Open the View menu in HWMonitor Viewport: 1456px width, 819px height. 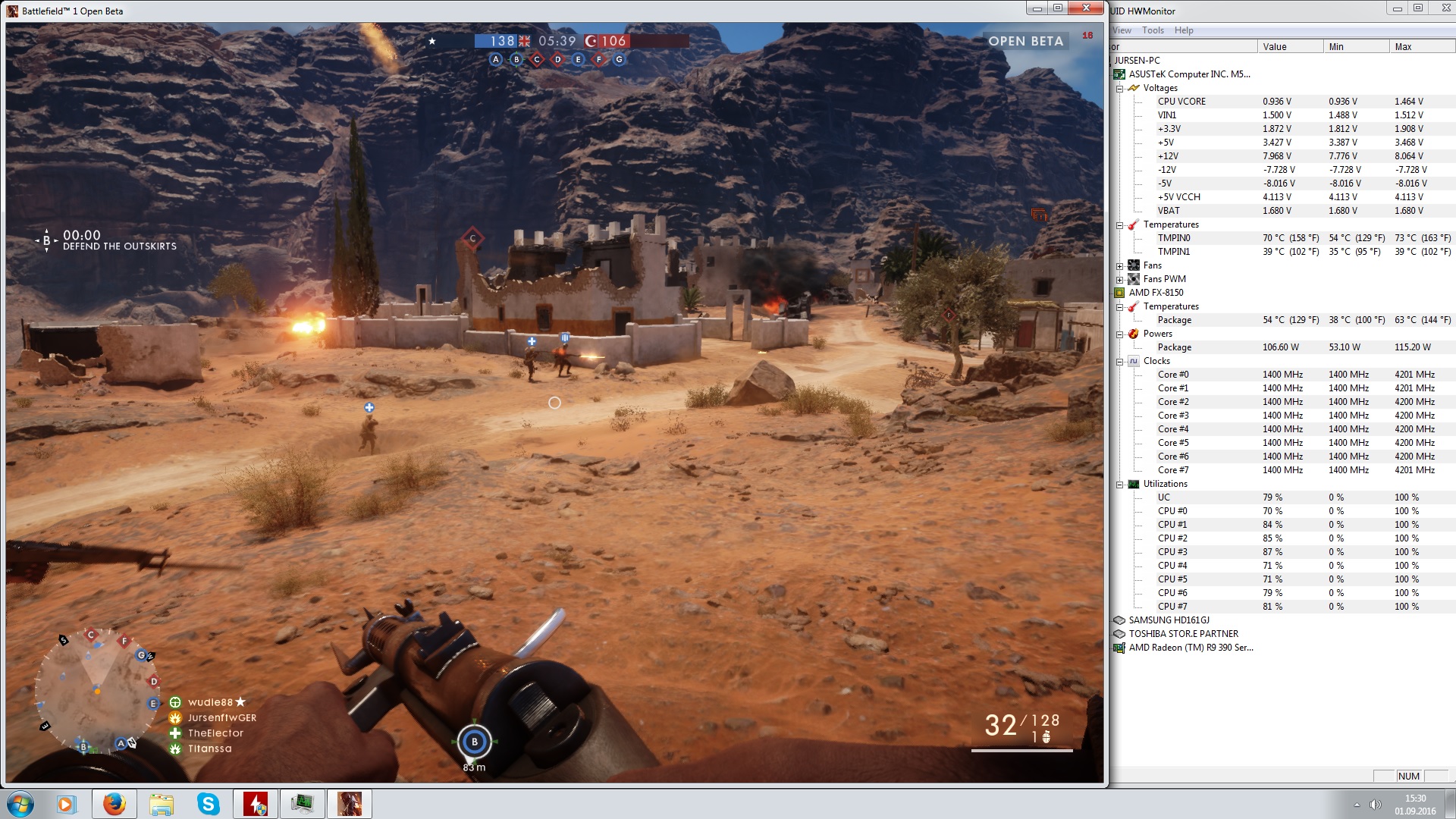[x=1122, y=30]
